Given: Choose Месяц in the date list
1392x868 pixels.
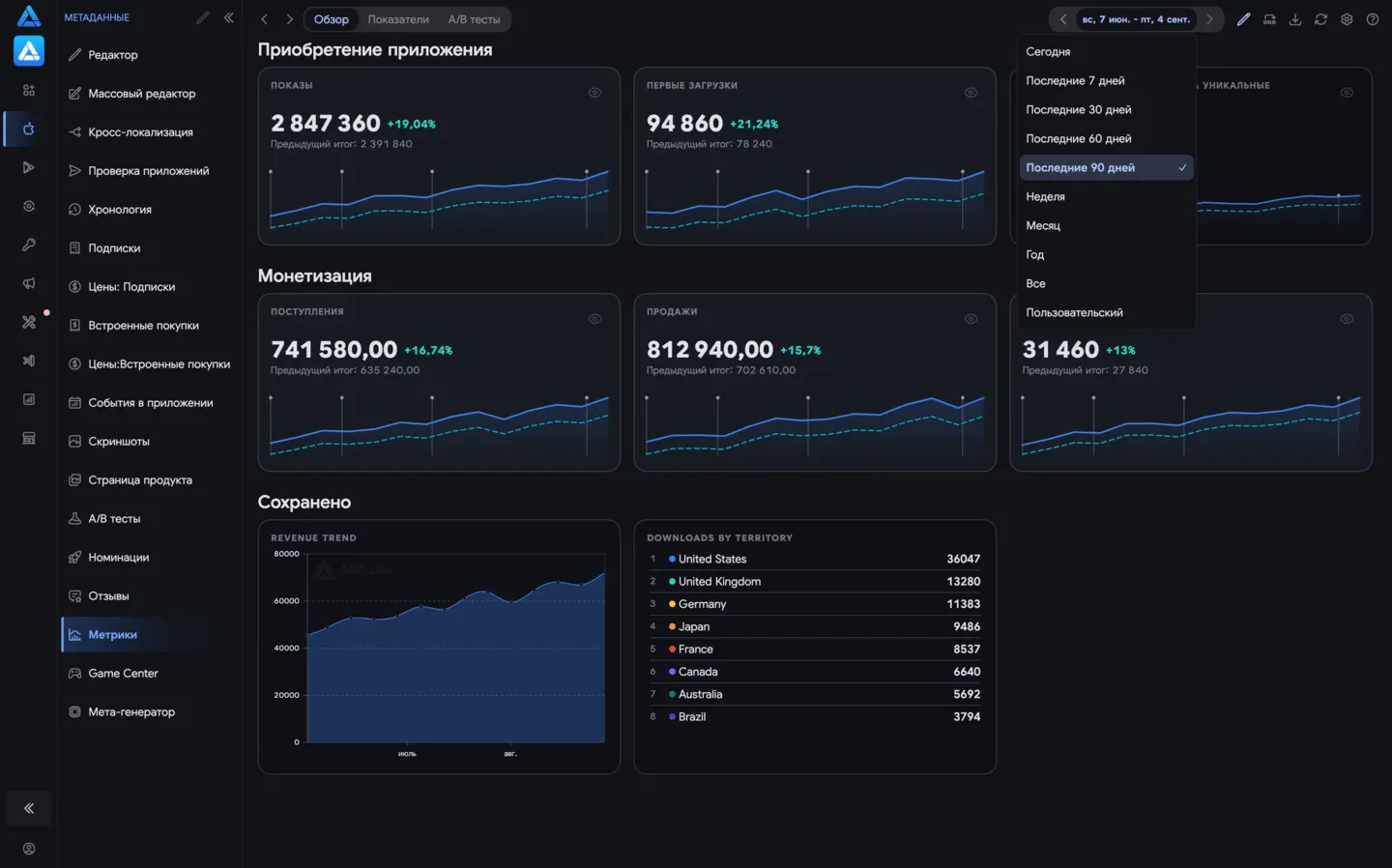Looking at the screenshot, I should click(1107, 226).
